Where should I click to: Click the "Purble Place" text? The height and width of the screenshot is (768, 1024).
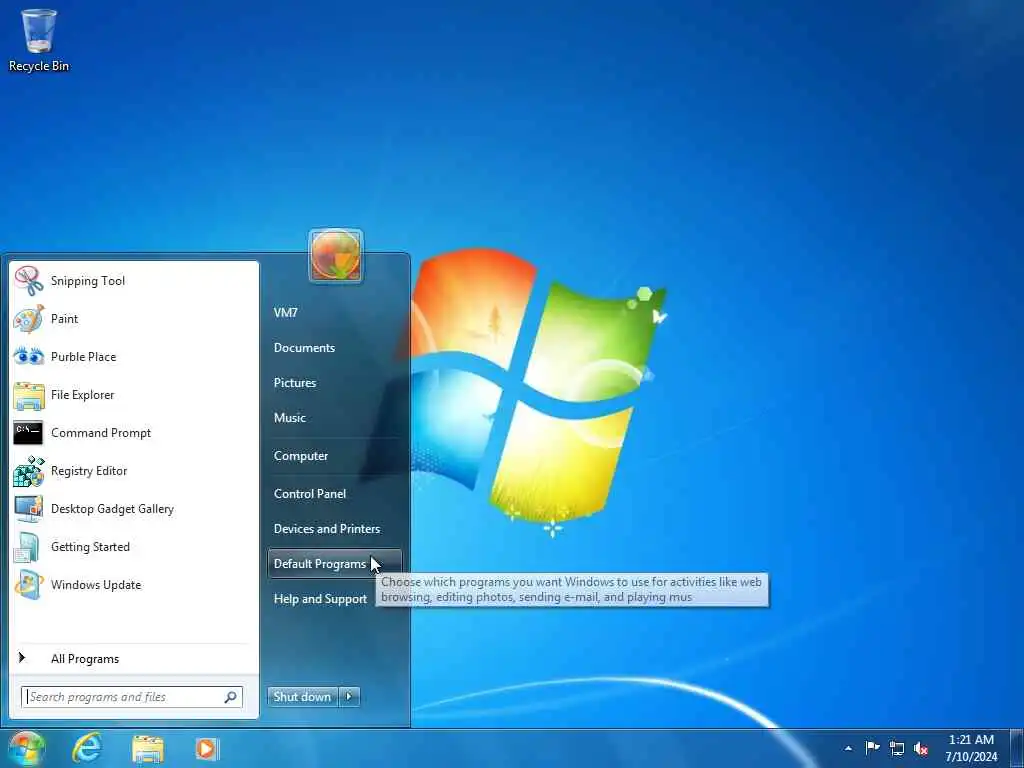tap(83, 357)
